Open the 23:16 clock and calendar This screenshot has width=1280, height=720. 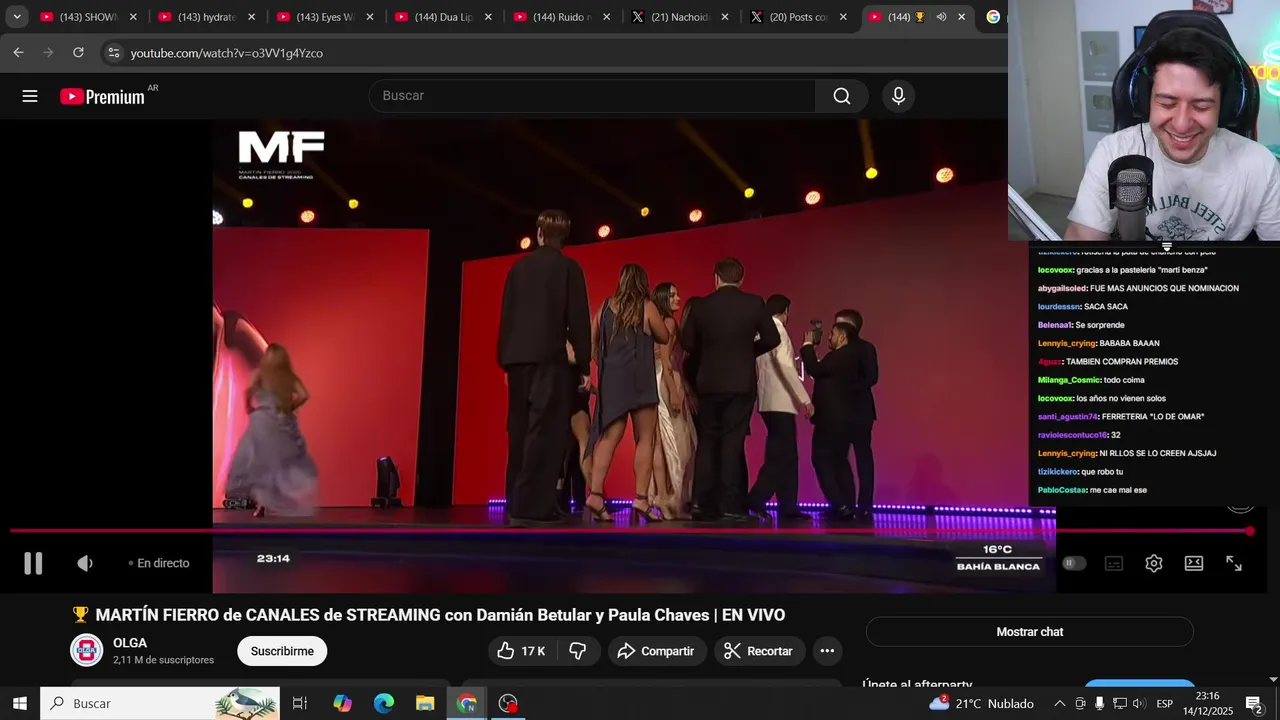click(x=1207, y=704)
